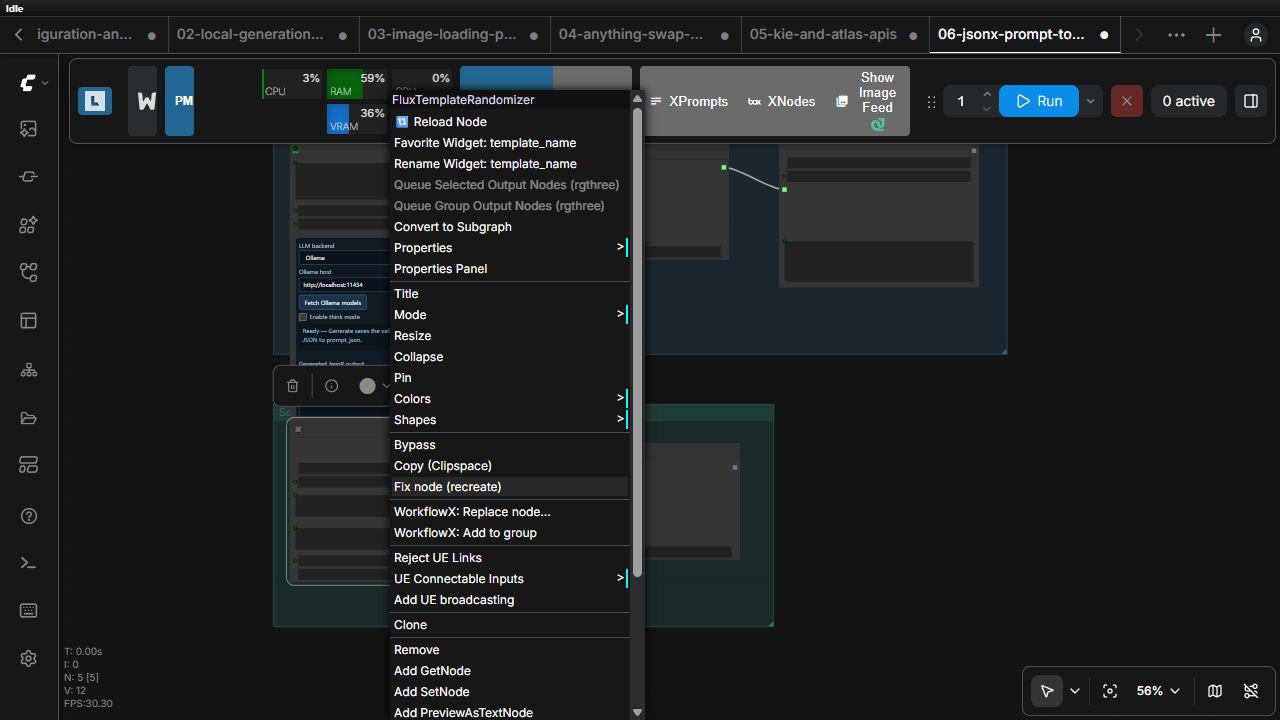The image size is (1280, 720).
Task: Click the actionbar drag handle dots
Action: 932,101
